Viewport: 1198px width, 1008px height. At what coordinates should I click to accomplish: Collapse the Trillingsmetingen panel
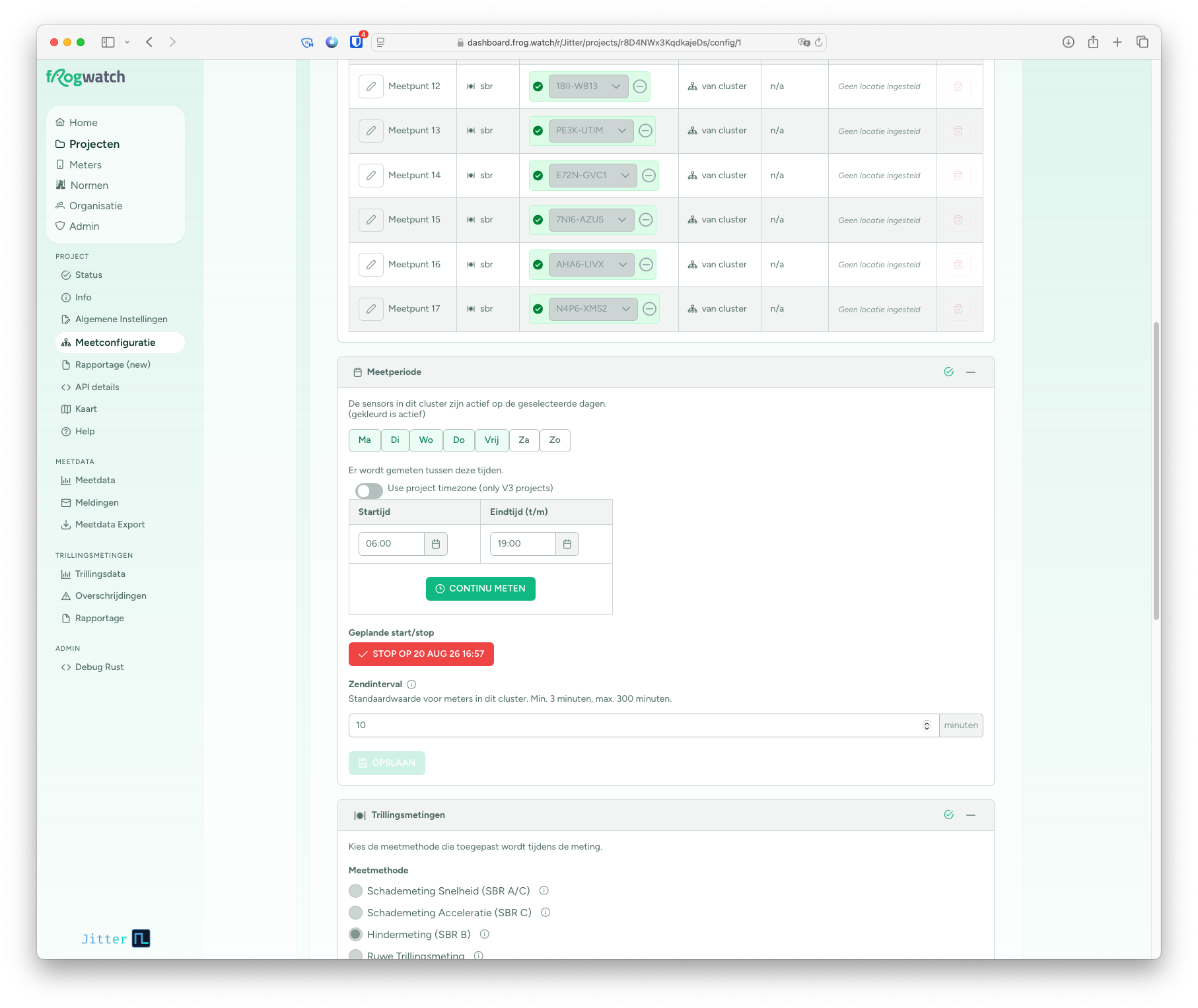(971, 815)
